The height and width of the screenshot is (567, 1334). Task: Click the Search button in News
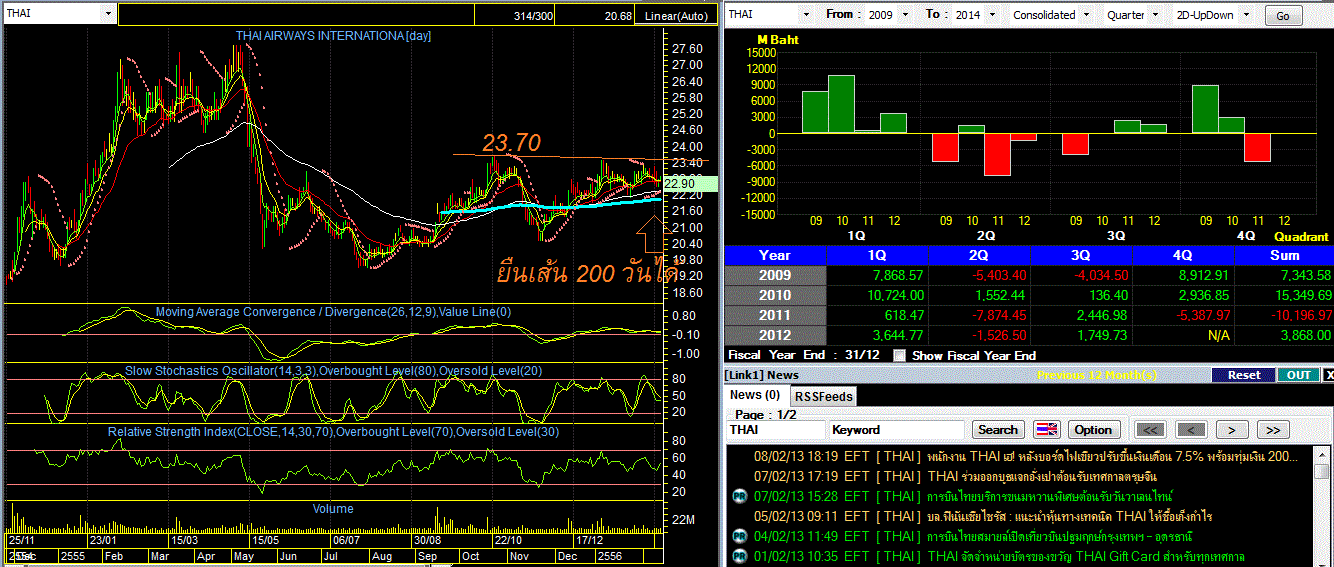coord(997,430)
